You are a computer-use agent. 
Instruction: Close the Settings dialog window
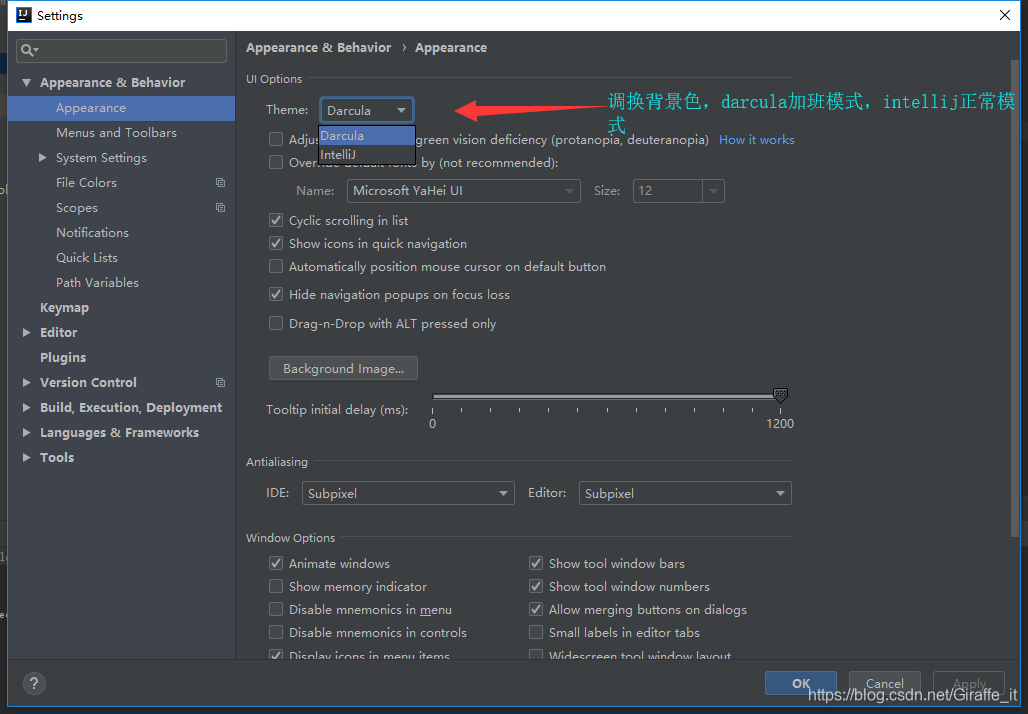coord(1004,15)
